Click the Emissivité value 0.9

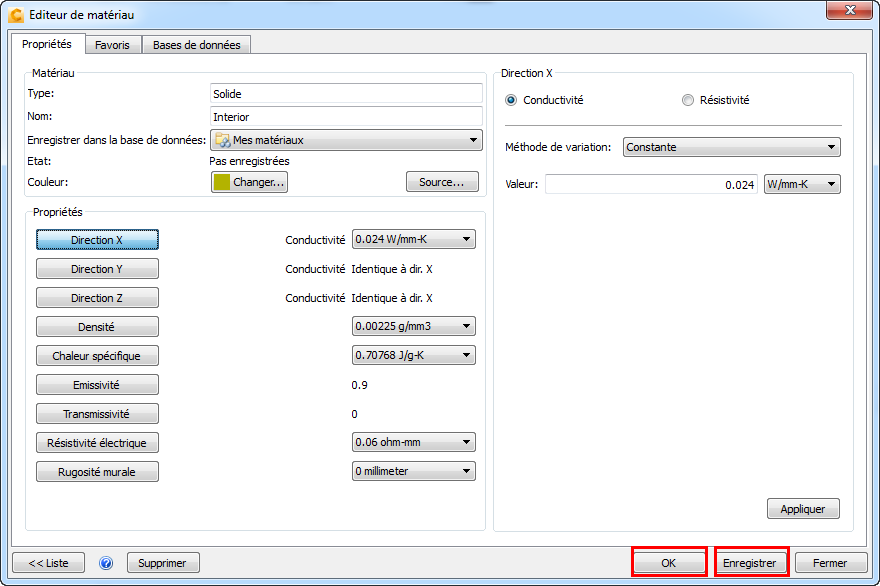click(x=359, y=385)
